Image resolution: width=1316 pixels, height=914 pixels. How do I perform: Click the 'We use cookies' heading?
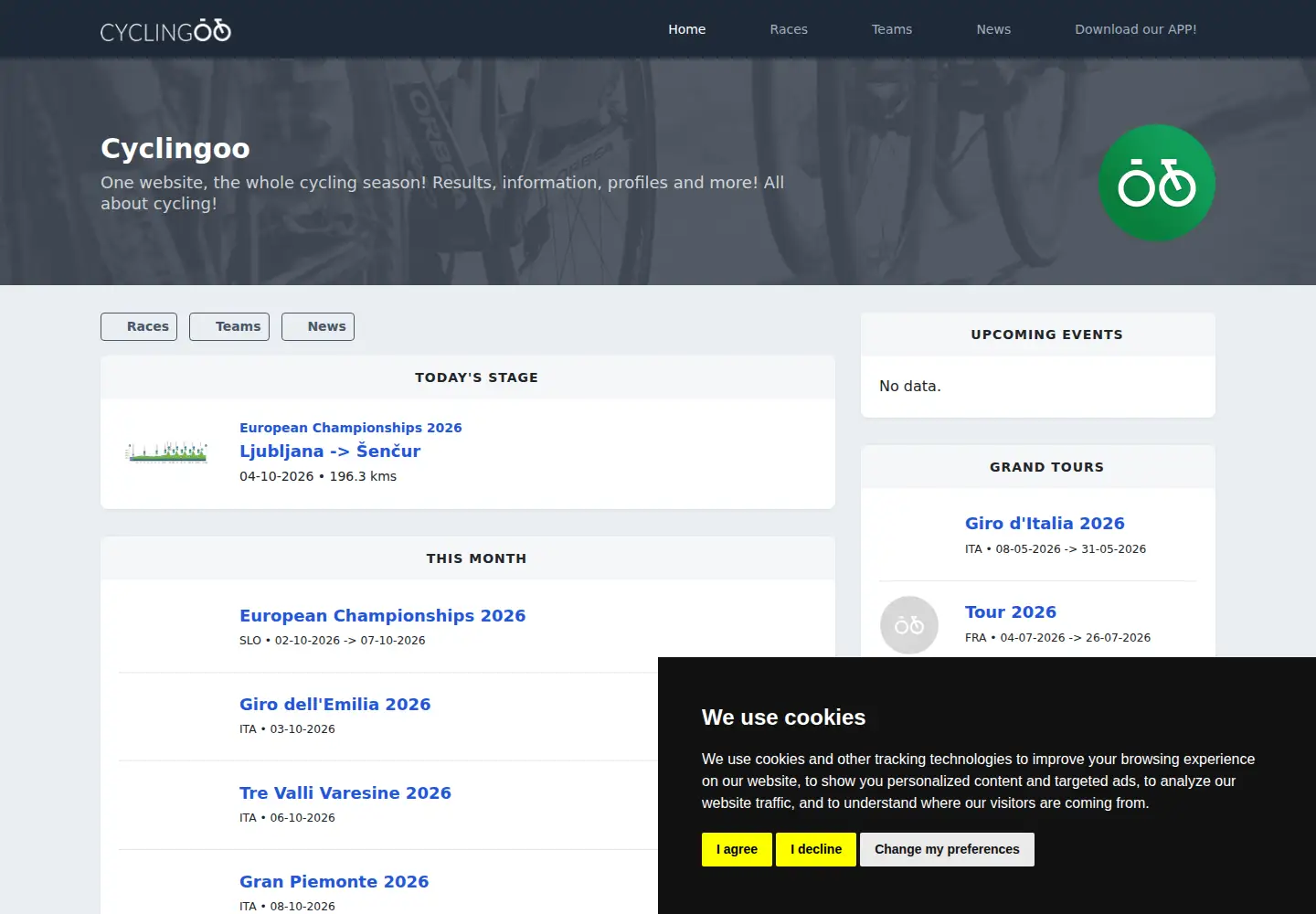point(784,717)
